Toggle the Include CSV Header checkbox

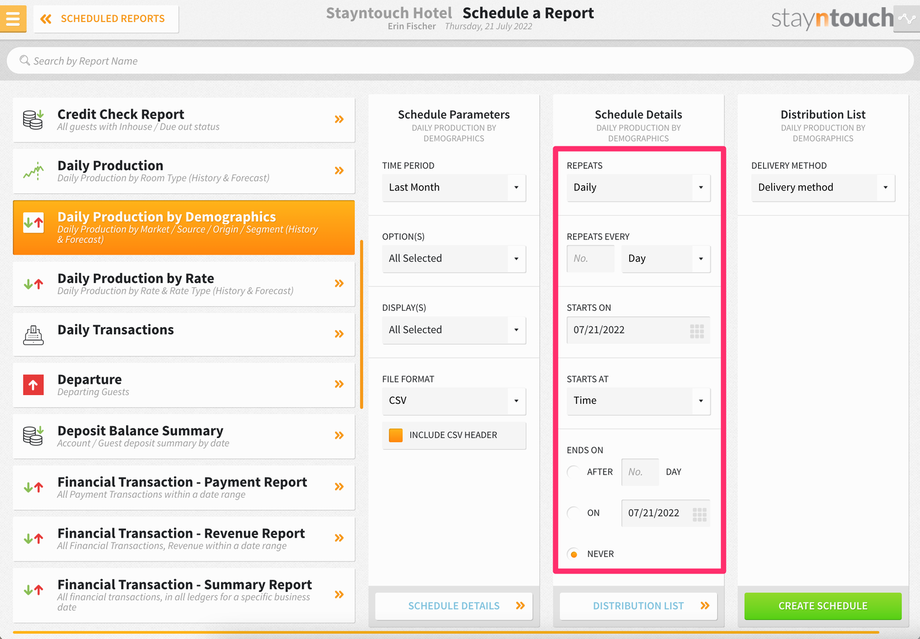396,435
